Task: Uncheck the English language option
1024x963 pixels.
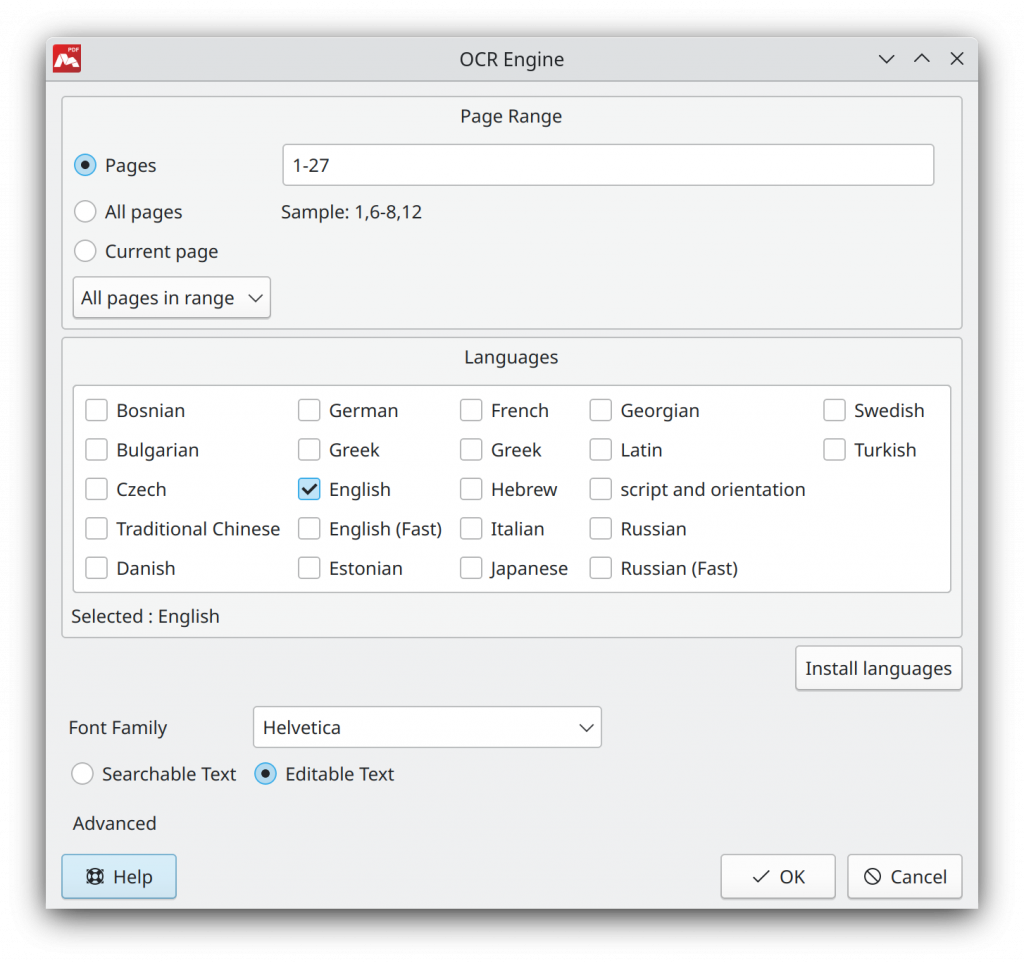Action: [x=309, y=489]
